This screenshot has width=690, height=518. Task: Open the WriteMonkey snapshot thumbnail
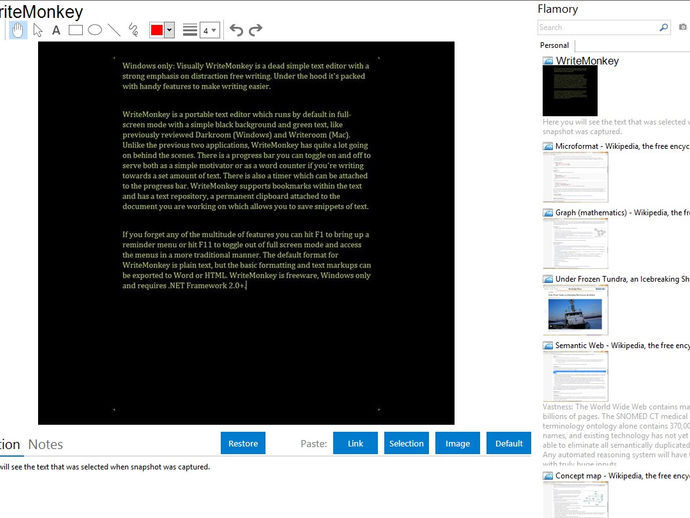pos(570,91)
